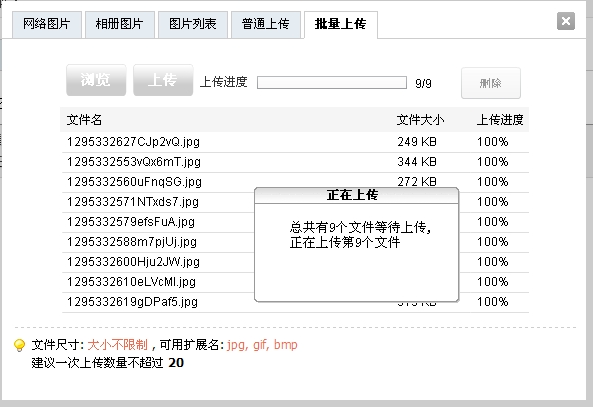The image size is (593, 407).
Task: Click the 249 KB file size
Action: point(417,142)
